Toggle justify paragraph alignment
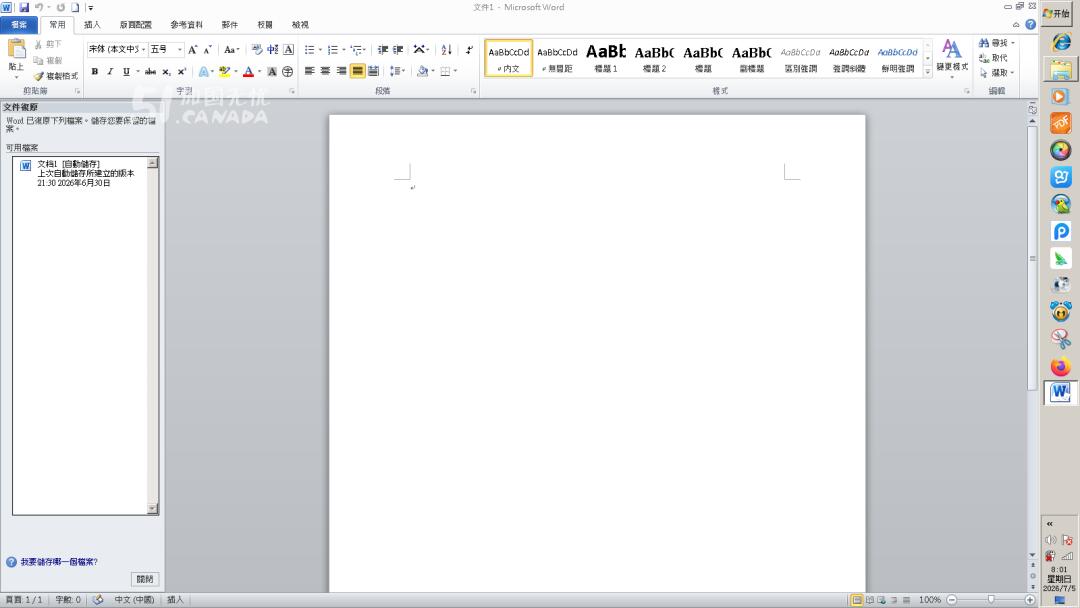 point(357,71)
